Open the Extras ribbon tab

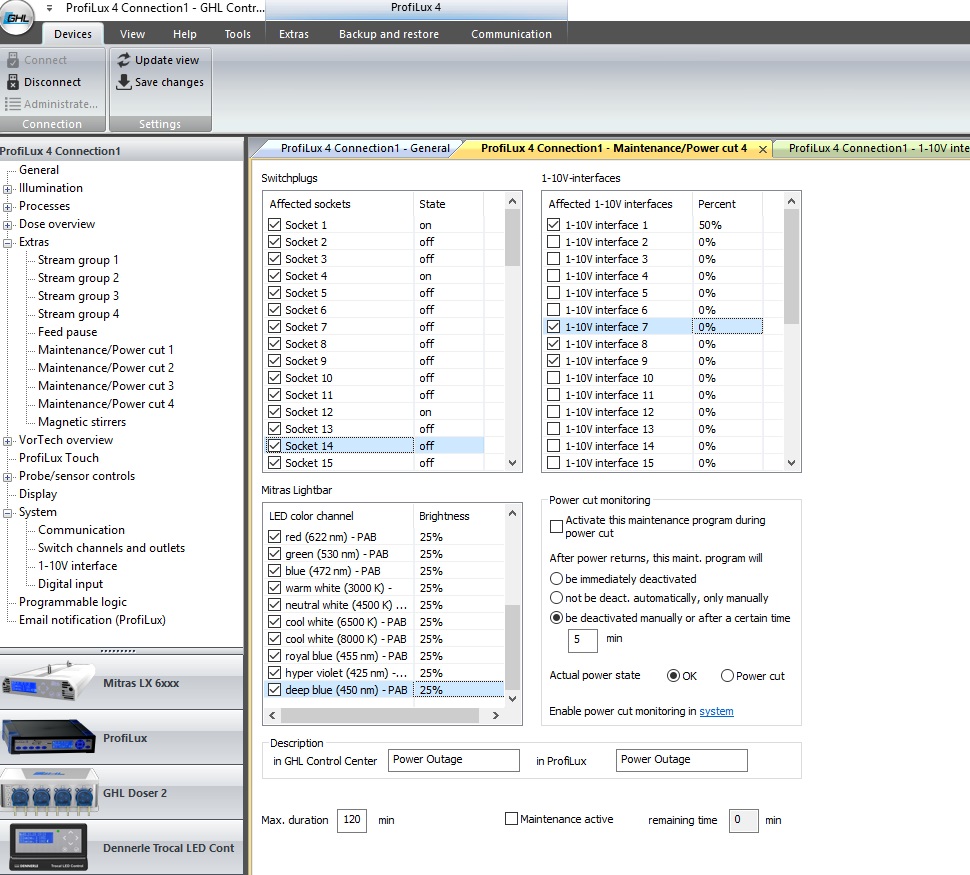(294, 34)
